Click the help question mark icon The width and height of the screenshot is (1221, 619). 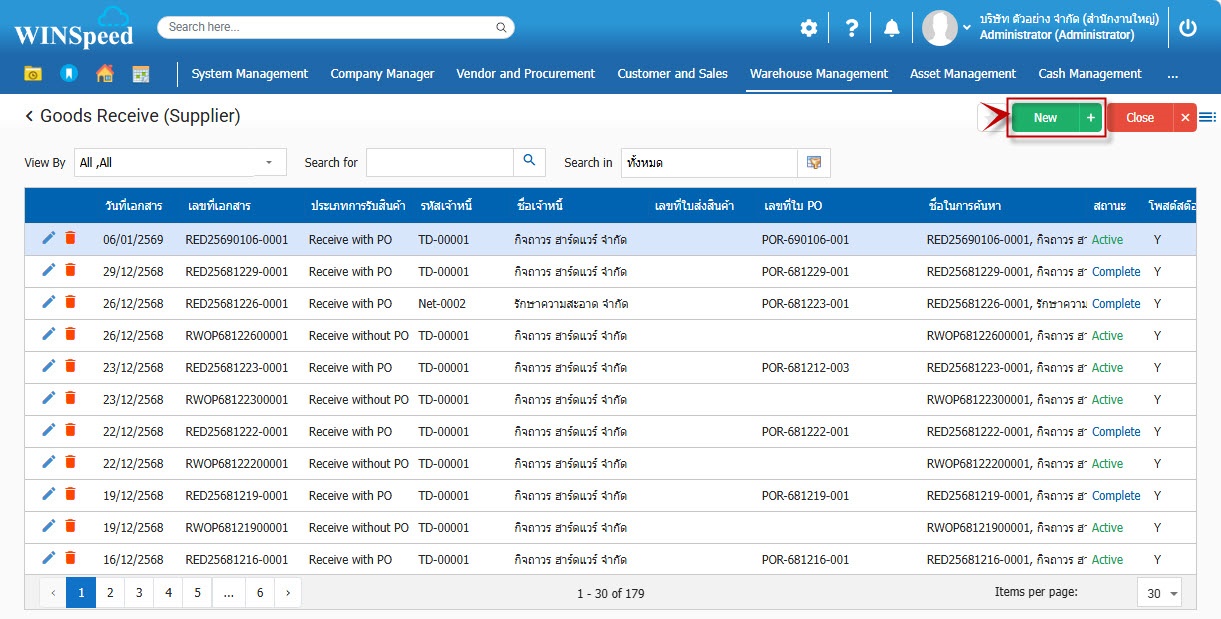(851, 28)
